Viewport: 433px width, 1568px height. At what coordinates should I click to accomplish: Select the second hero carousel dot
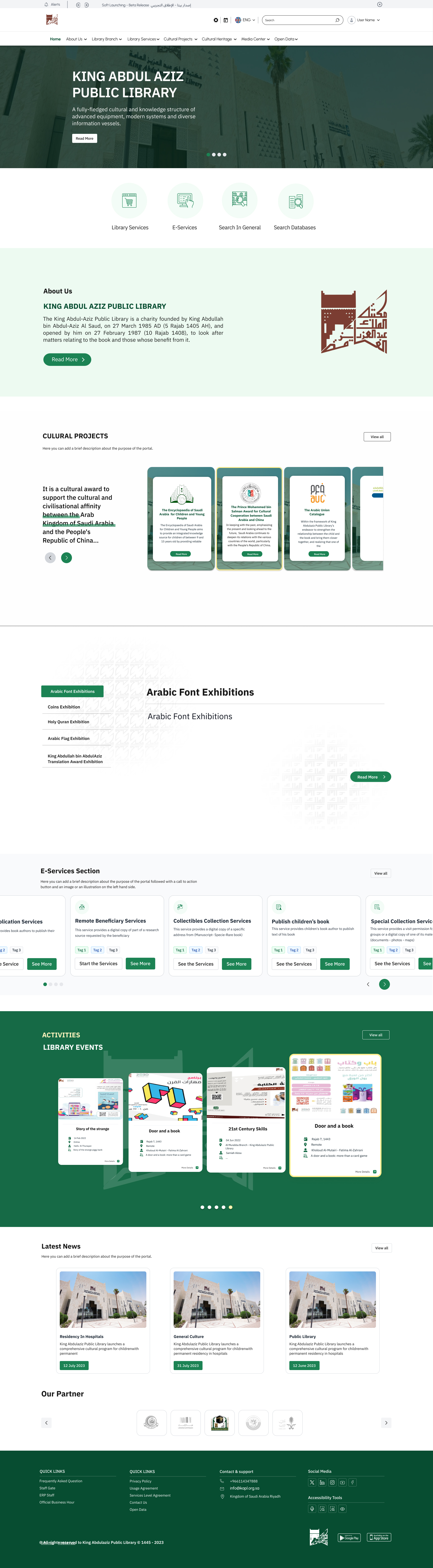tap(214, 155)
